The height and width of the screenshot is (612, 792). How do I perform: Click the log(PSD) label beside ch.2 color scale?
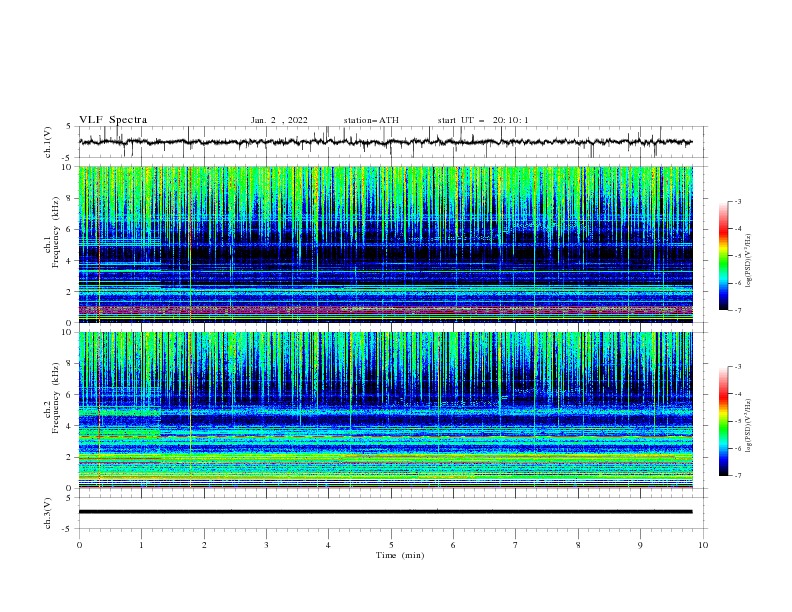748,426
